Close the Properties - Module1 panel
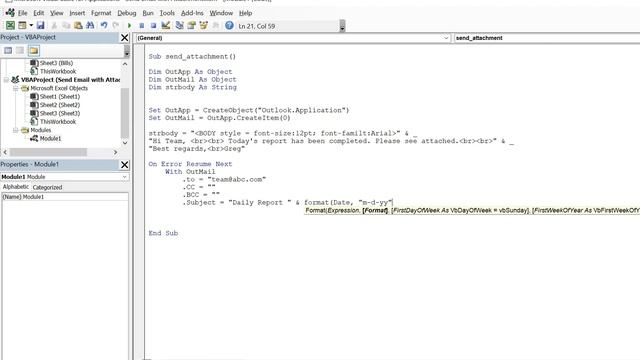 (124, 164)
